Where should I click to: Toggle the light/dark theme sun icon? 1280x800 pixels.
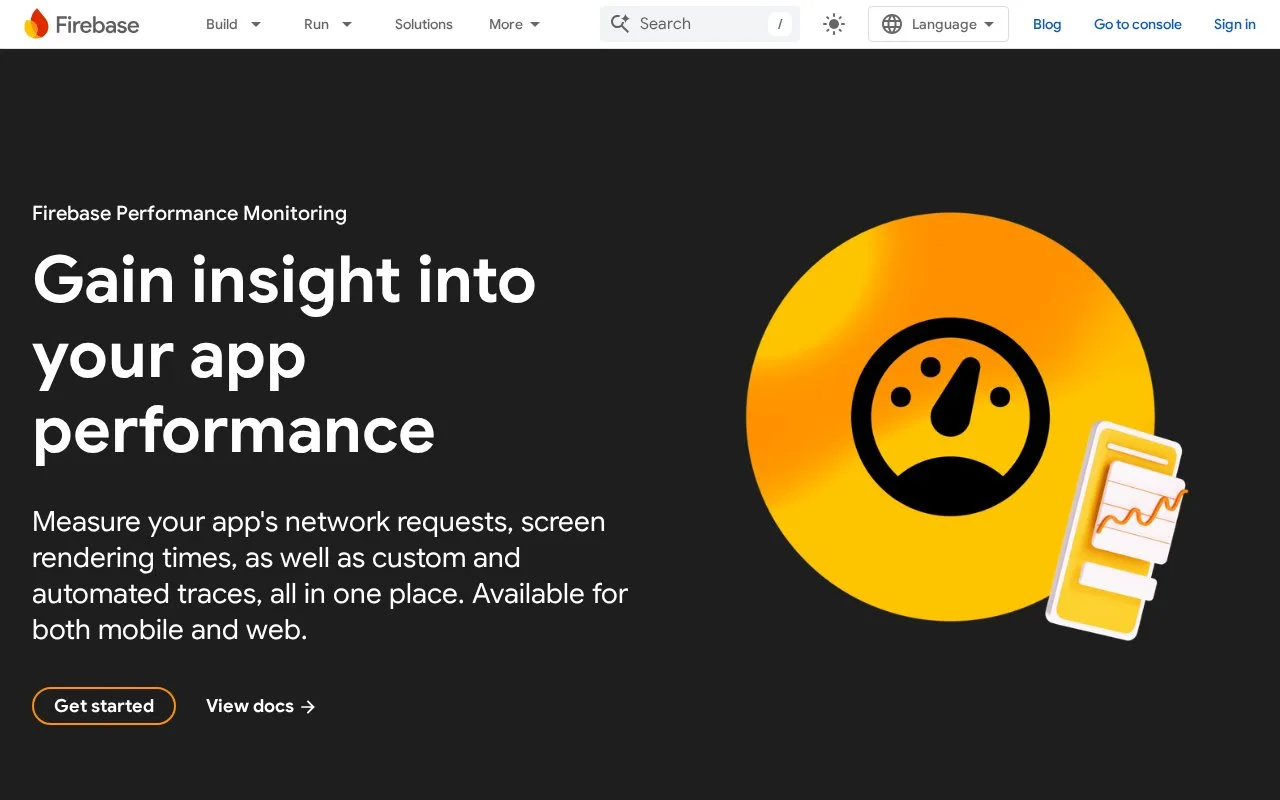pos(834,24)
